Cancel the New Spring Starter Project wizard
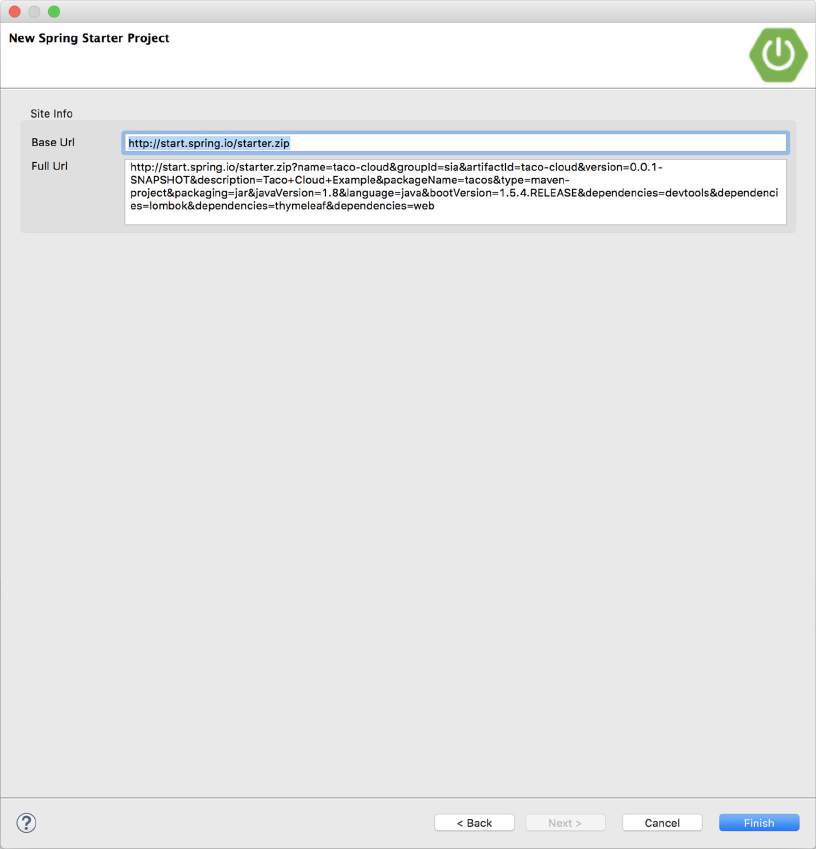Viewport: 816px width, 849px height. pyautogui.click(x=662, y=822)
